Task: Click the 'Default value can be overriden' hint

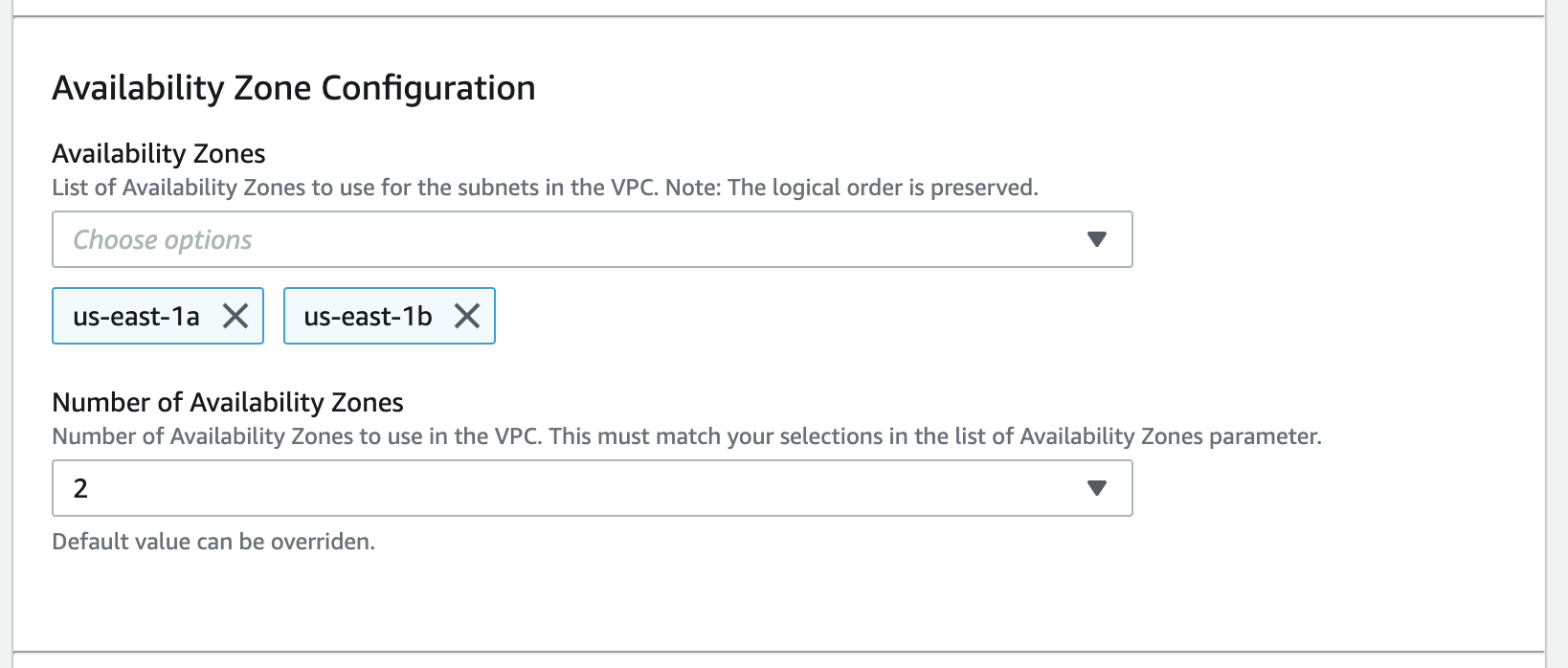Action: coord(213,542)
